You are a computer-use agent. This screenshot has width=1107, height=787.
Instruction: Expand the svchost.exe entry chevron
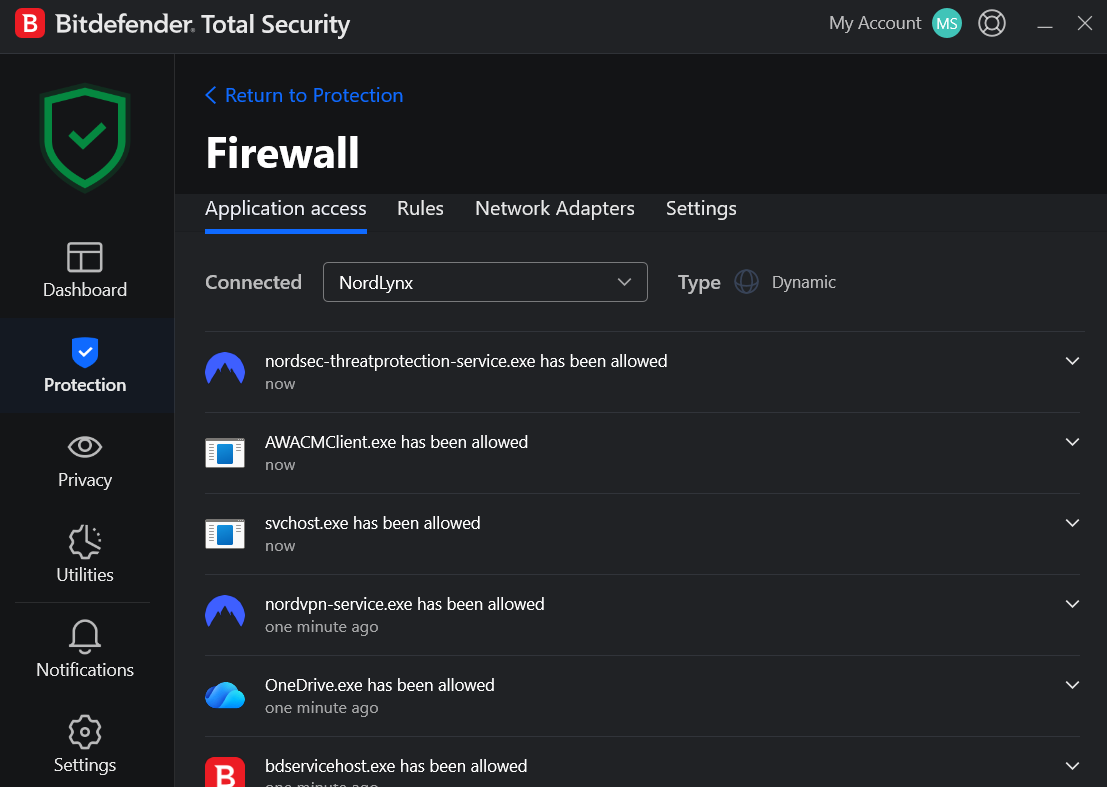1072,523
